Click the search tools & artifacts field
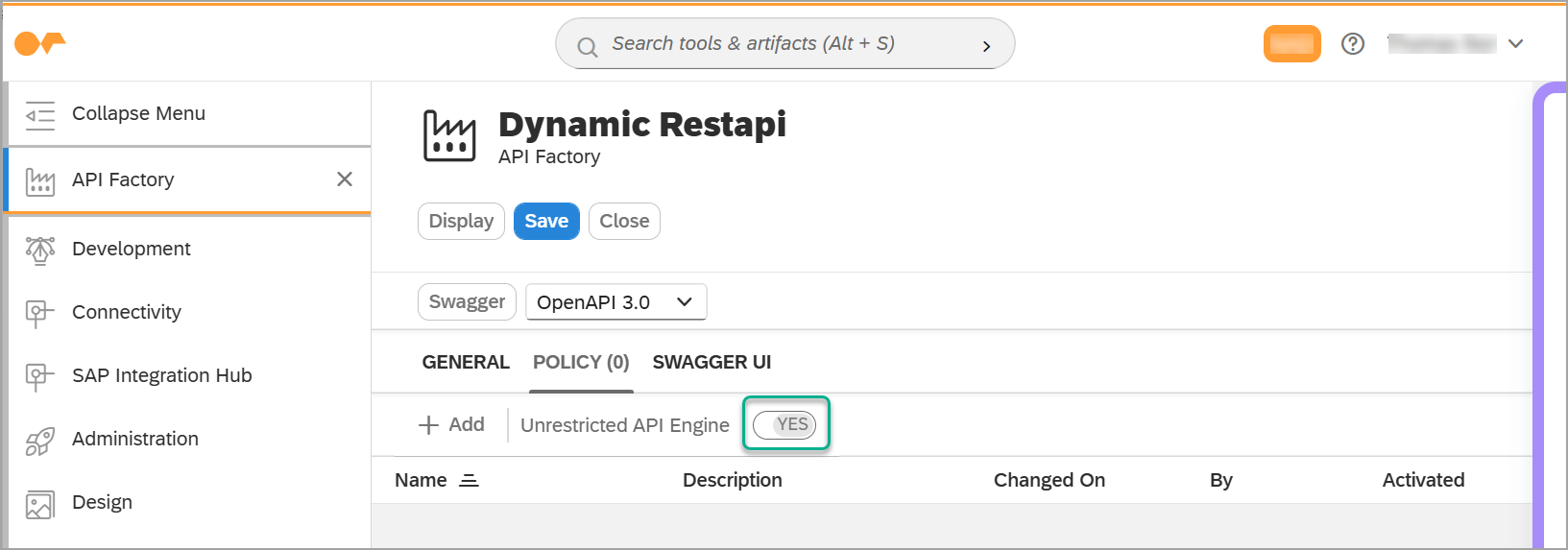The image size is (1568, 550). 784,43
